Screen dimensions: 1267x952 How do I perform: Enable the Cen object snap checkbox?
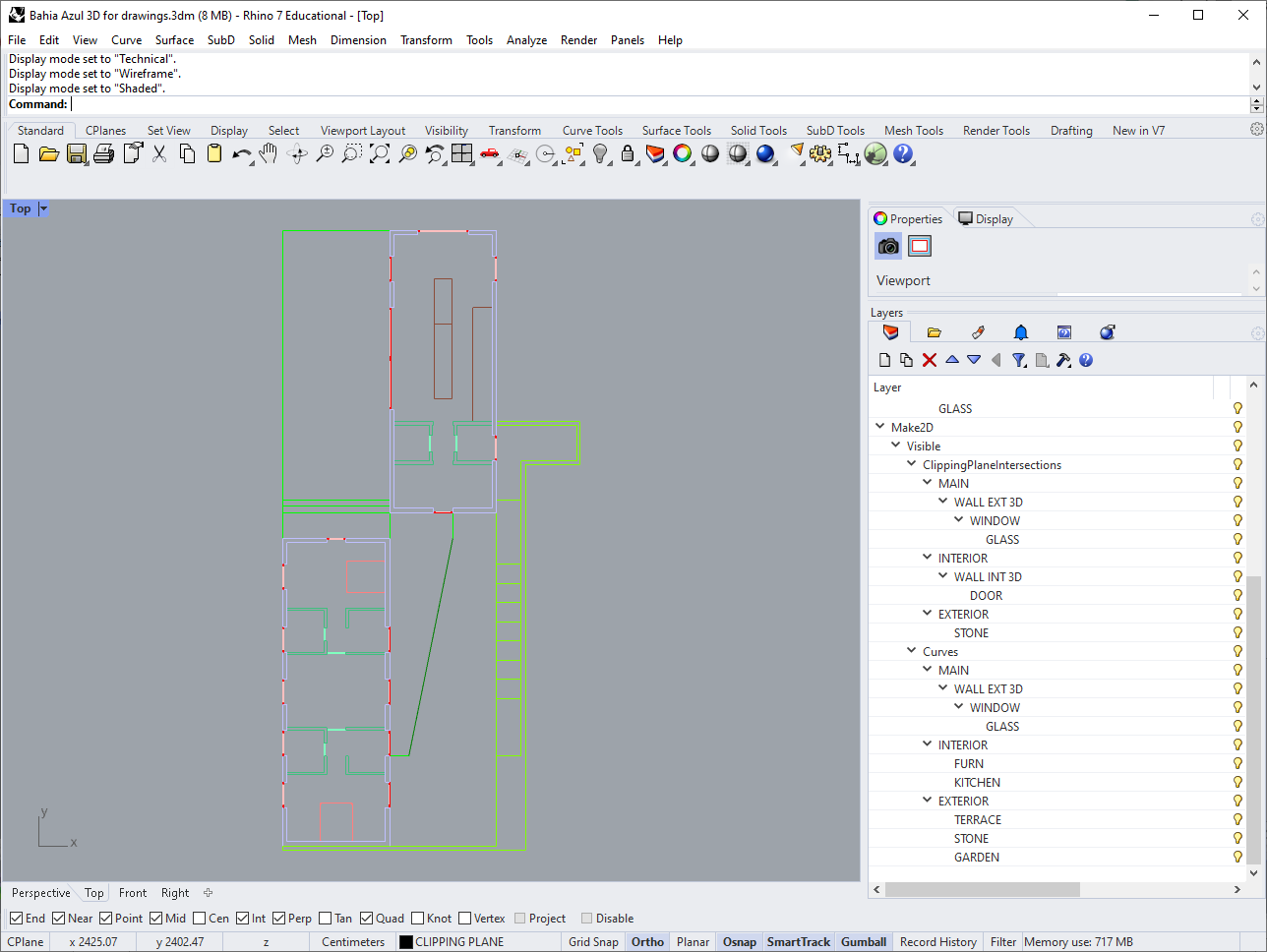pyautogui.click(x=200, y=919)
